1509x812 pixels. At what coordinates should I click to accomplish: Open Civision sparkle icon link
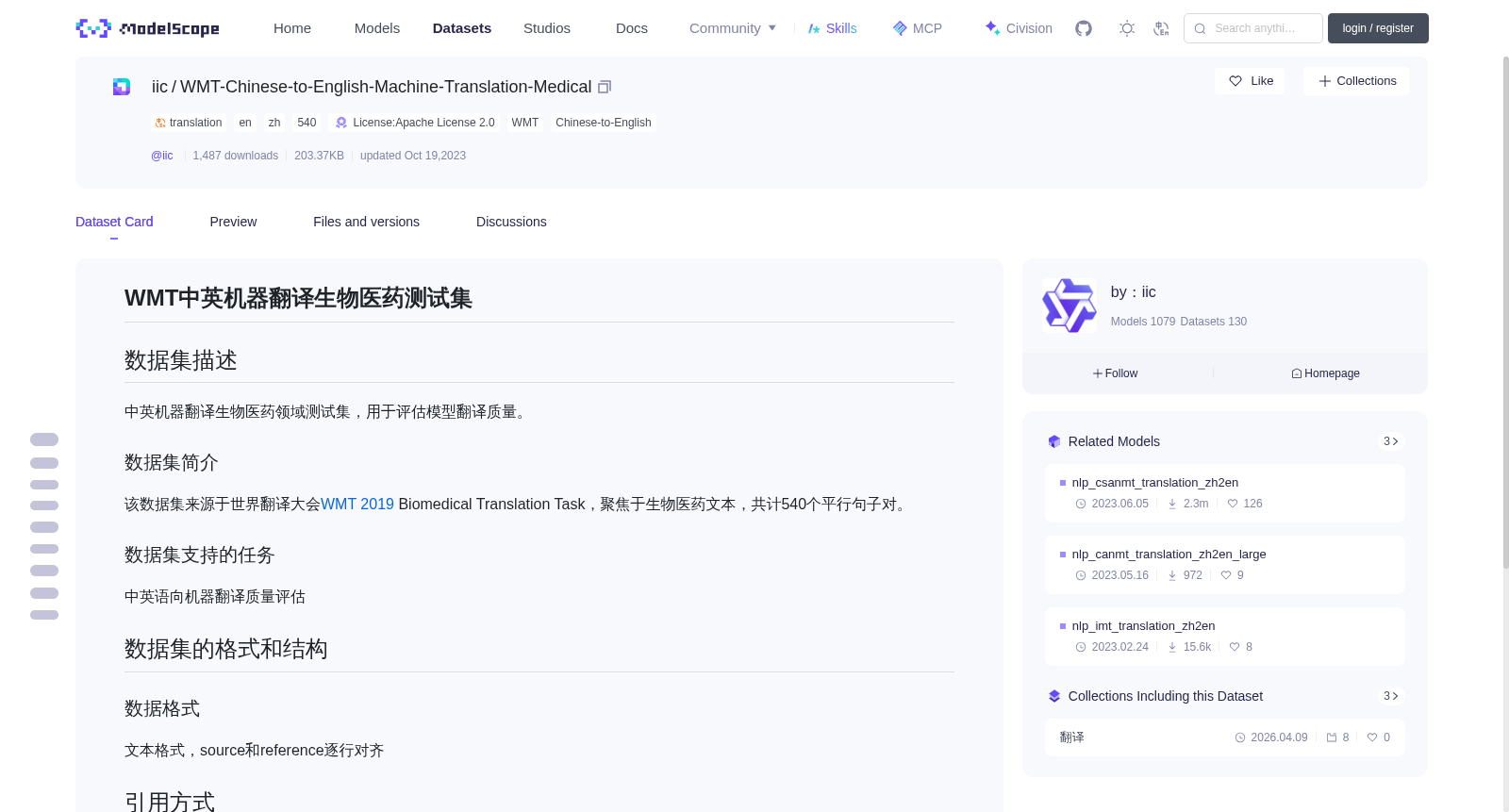click(992, 28)
